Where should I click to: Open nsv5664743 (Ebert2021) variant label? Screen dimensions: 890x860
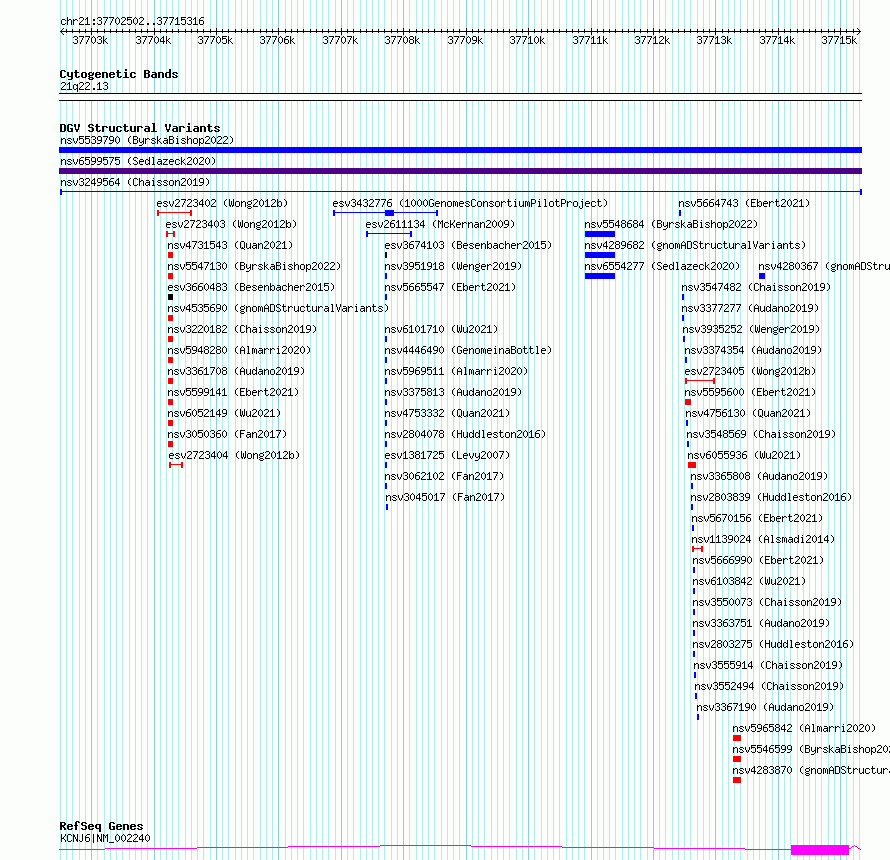[x=744, y=203]
